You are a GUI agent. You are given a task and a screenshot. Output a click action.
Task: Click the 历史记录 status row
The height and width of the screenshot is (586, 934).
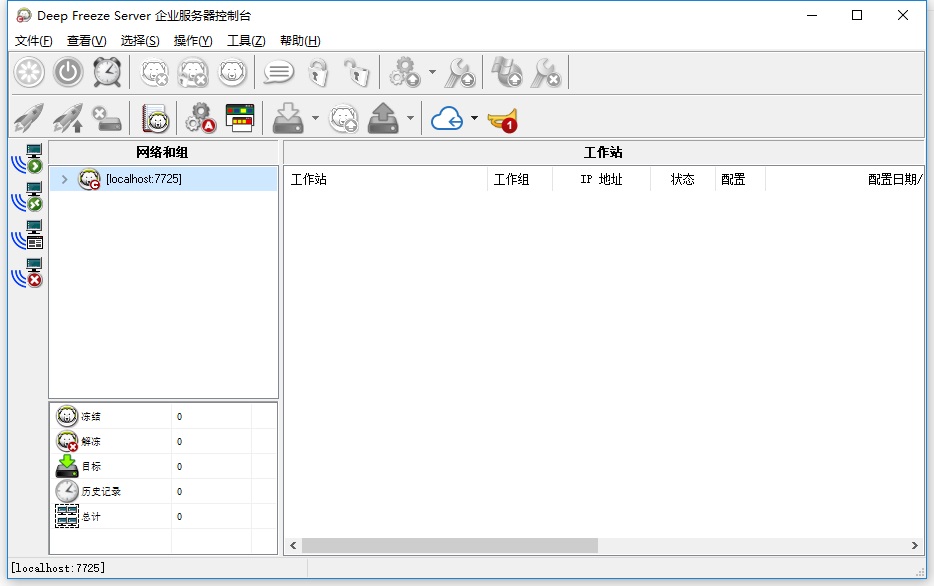[163, 491]
